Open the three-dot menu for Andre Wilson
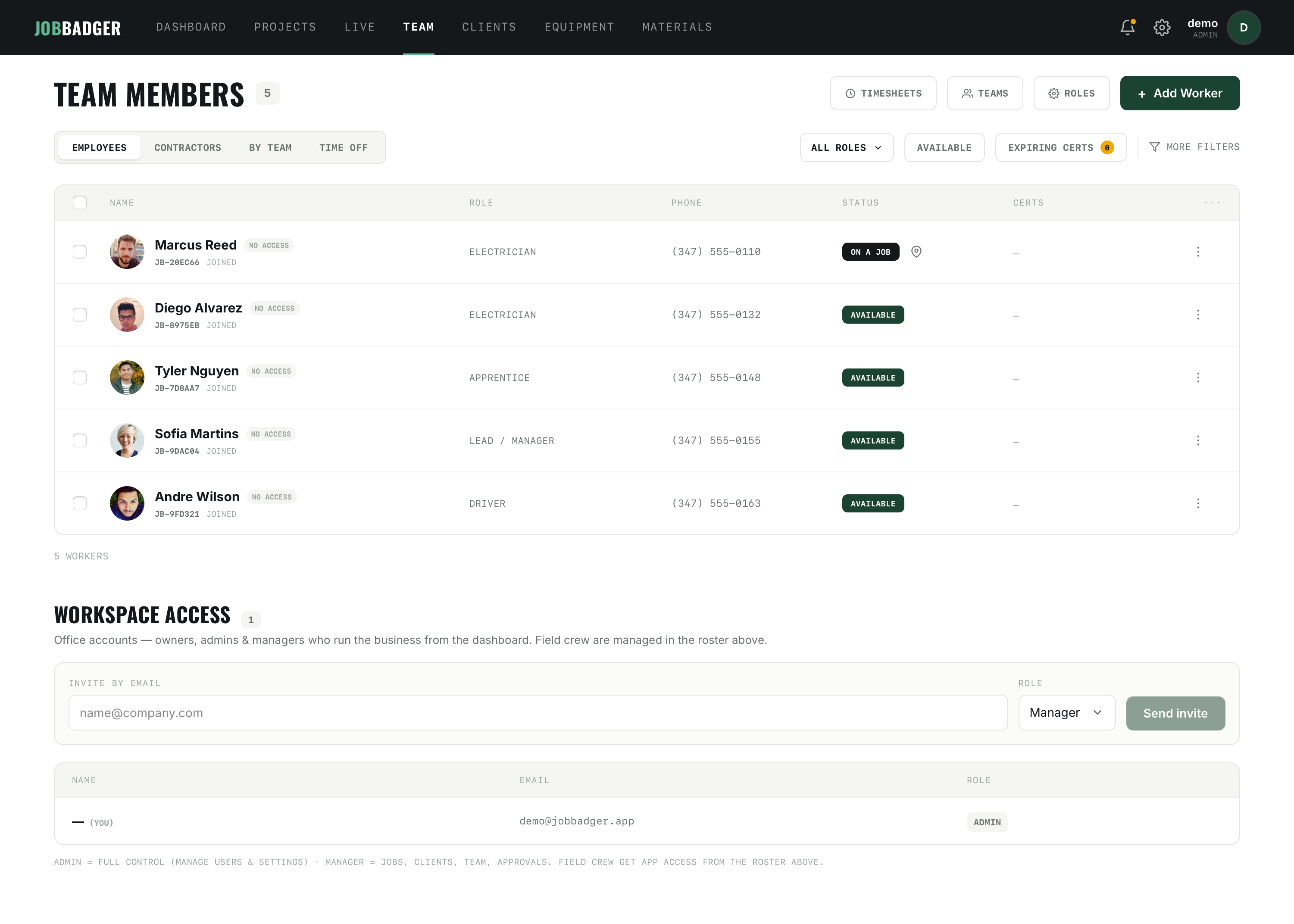Viewport: 1294px width, 924px height. click(1198, 503)
